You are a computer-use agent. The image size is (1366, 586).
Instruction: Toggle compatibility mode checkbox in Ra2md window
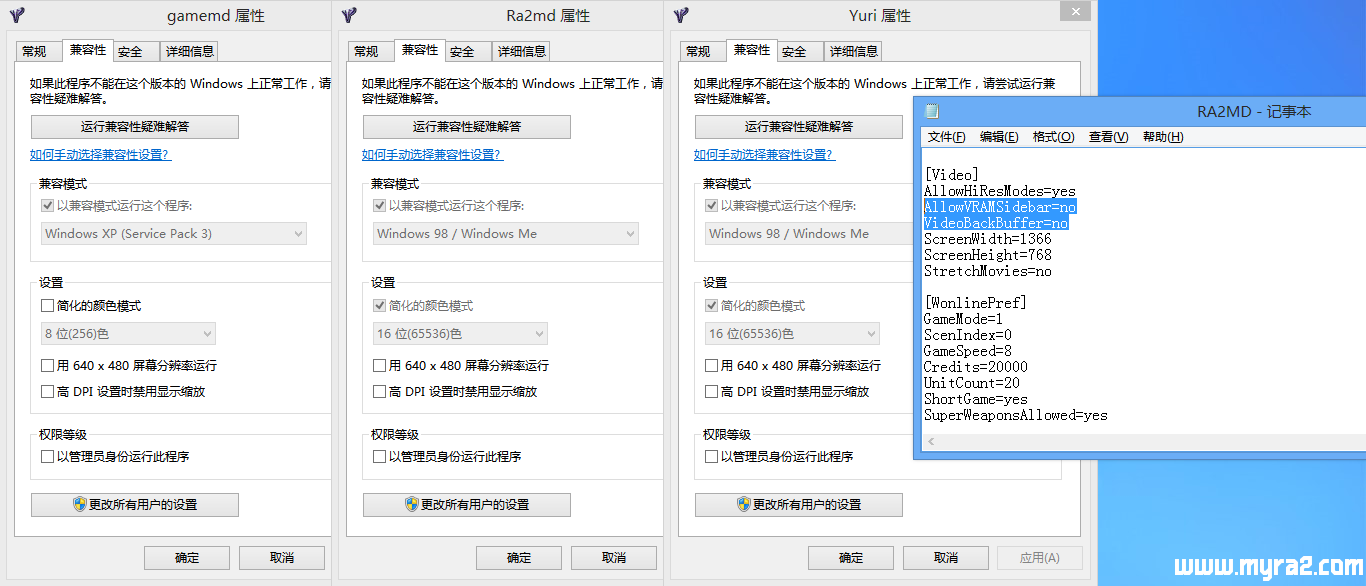(379, 206)
